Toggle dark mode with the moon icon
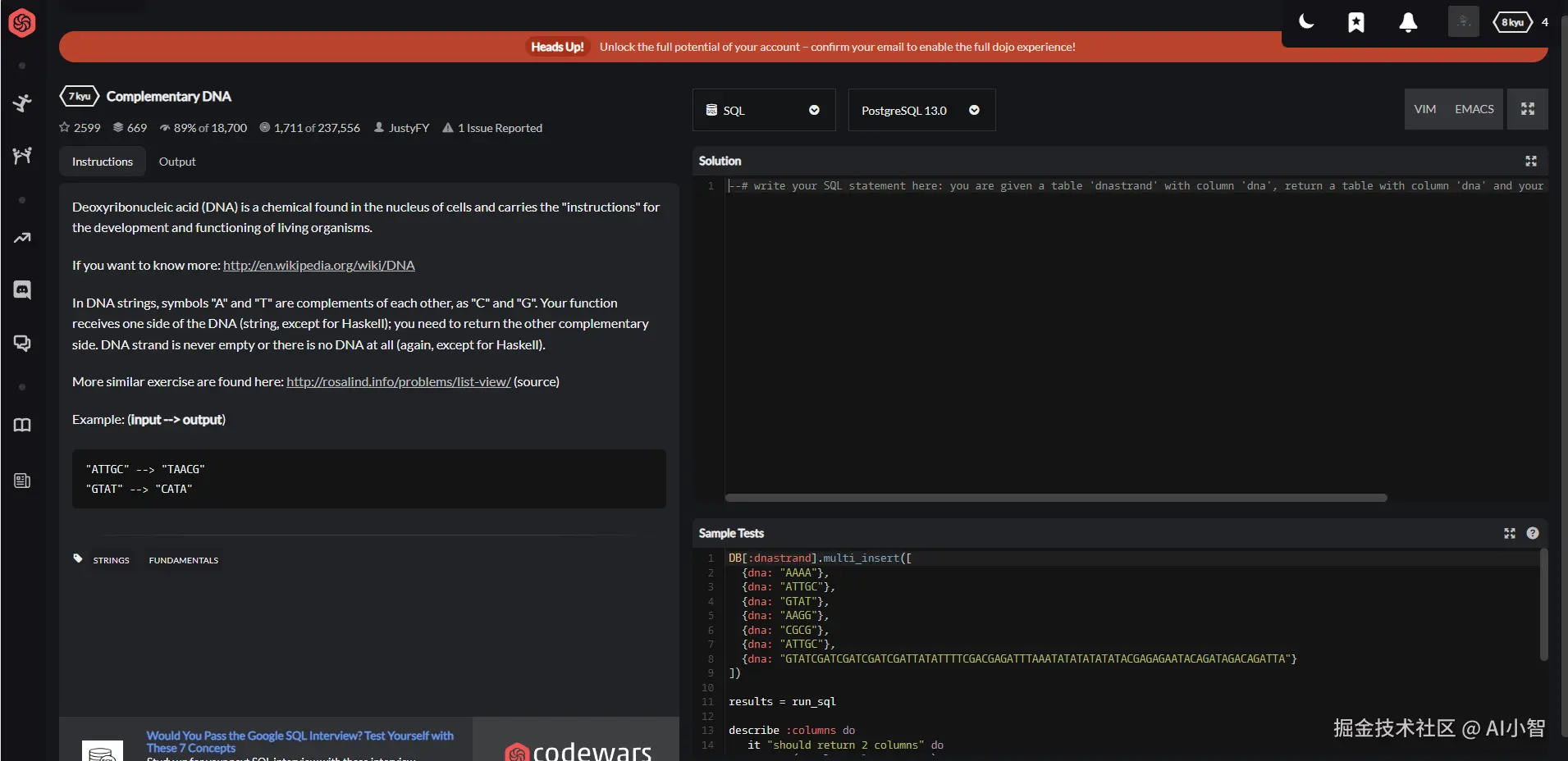1568x761 pixels. pos(1306,22)
